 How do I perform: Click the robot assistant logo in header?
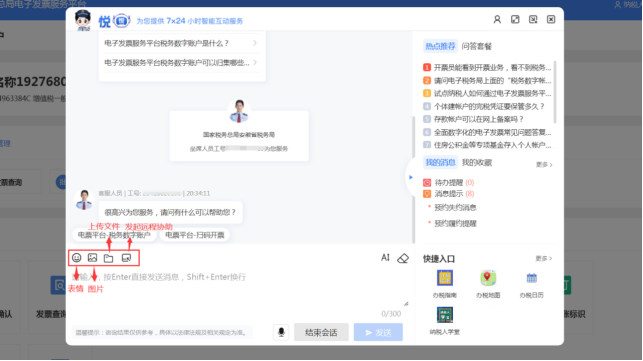[121, 21]
